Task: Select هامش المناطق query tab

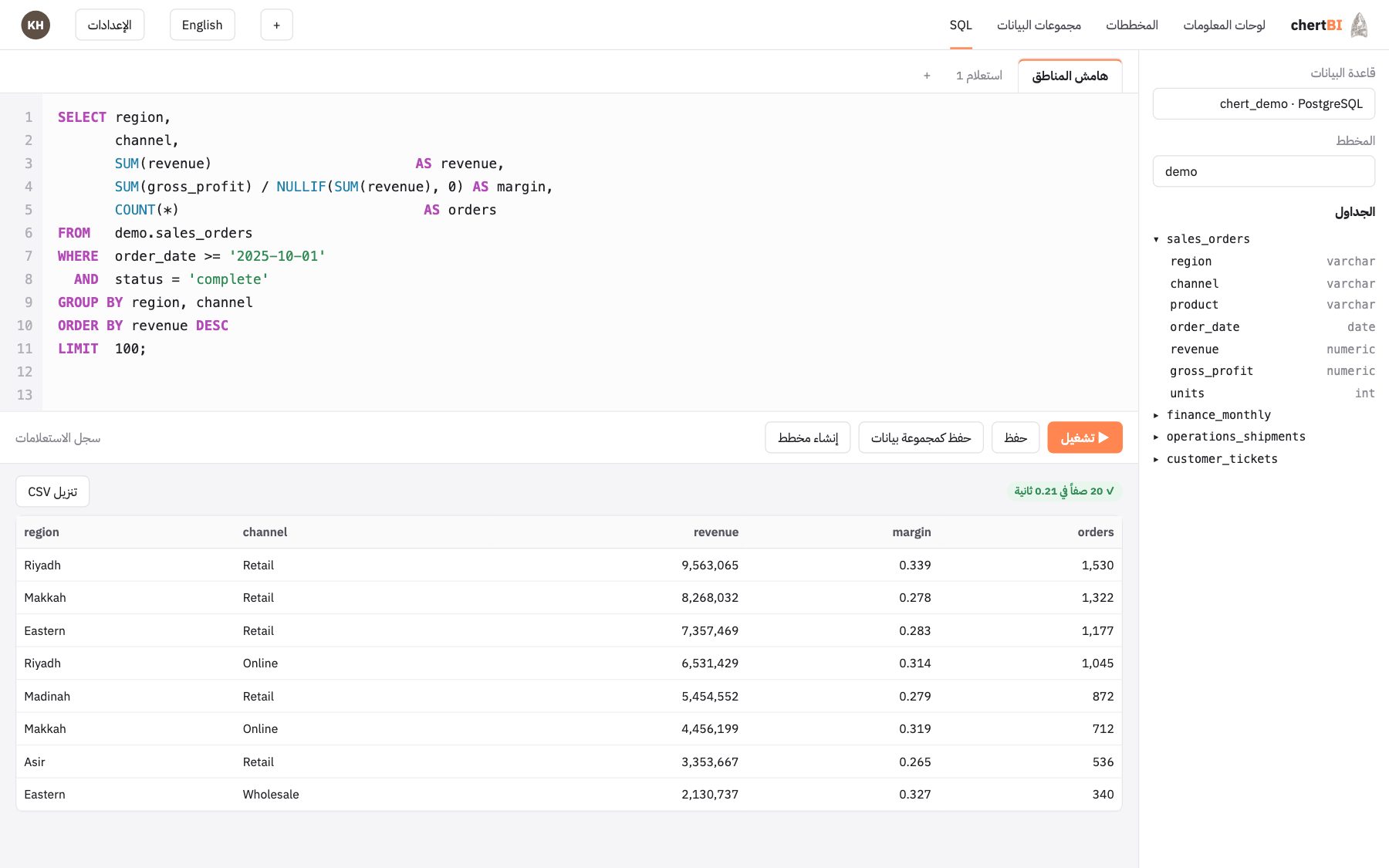Action: pos(1070,76)
